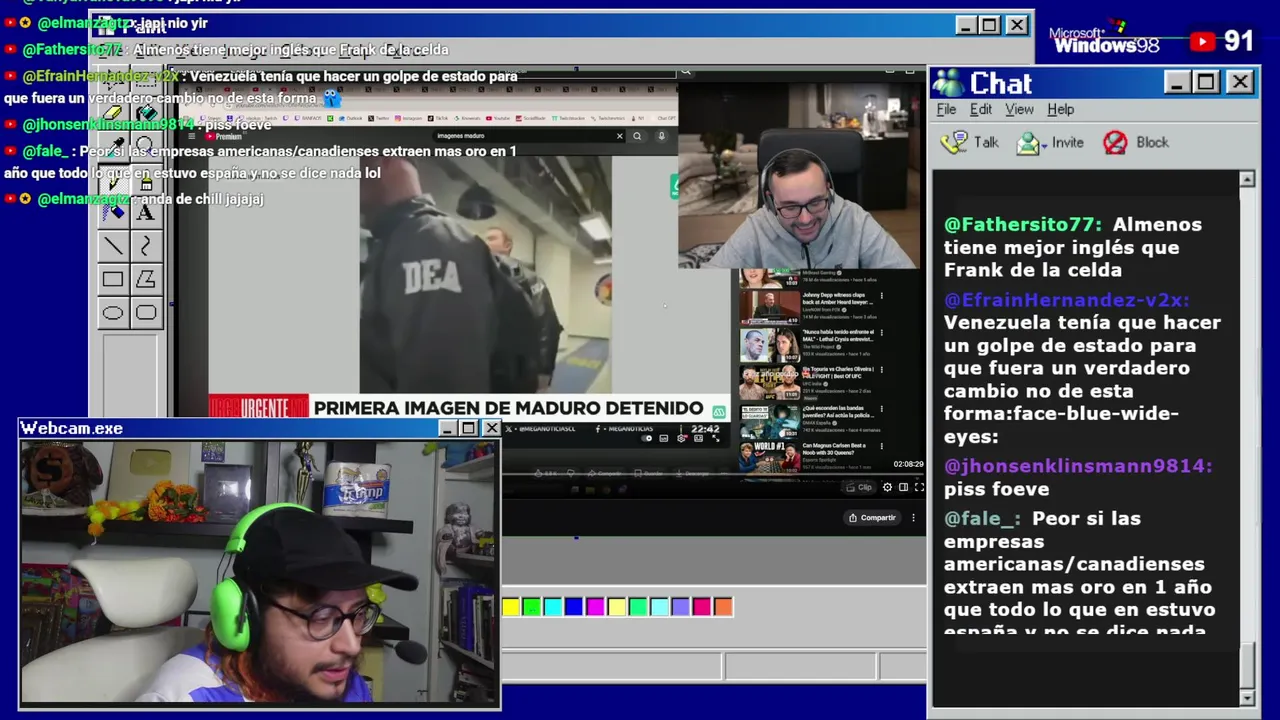Viewport: 1280px width, 720px height.
Task: Select the Airbrush spray tool
Action: coord(114,212)
